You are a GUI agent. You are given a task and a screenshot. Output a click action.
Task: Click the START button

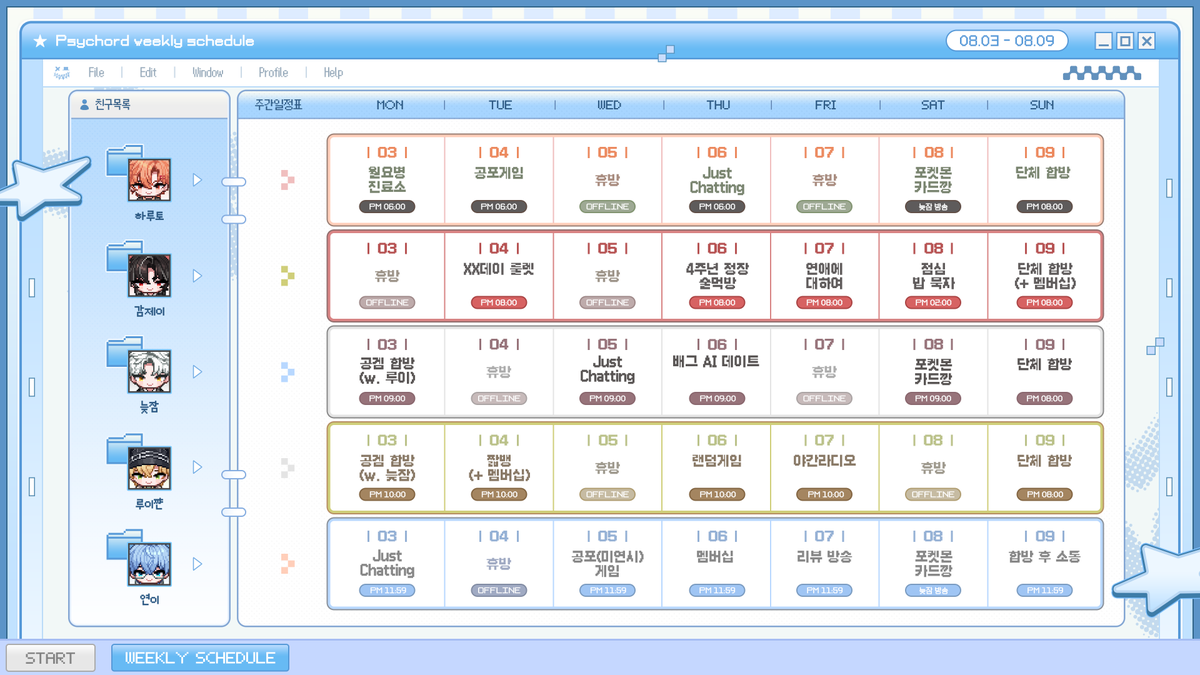click(50, 658)
